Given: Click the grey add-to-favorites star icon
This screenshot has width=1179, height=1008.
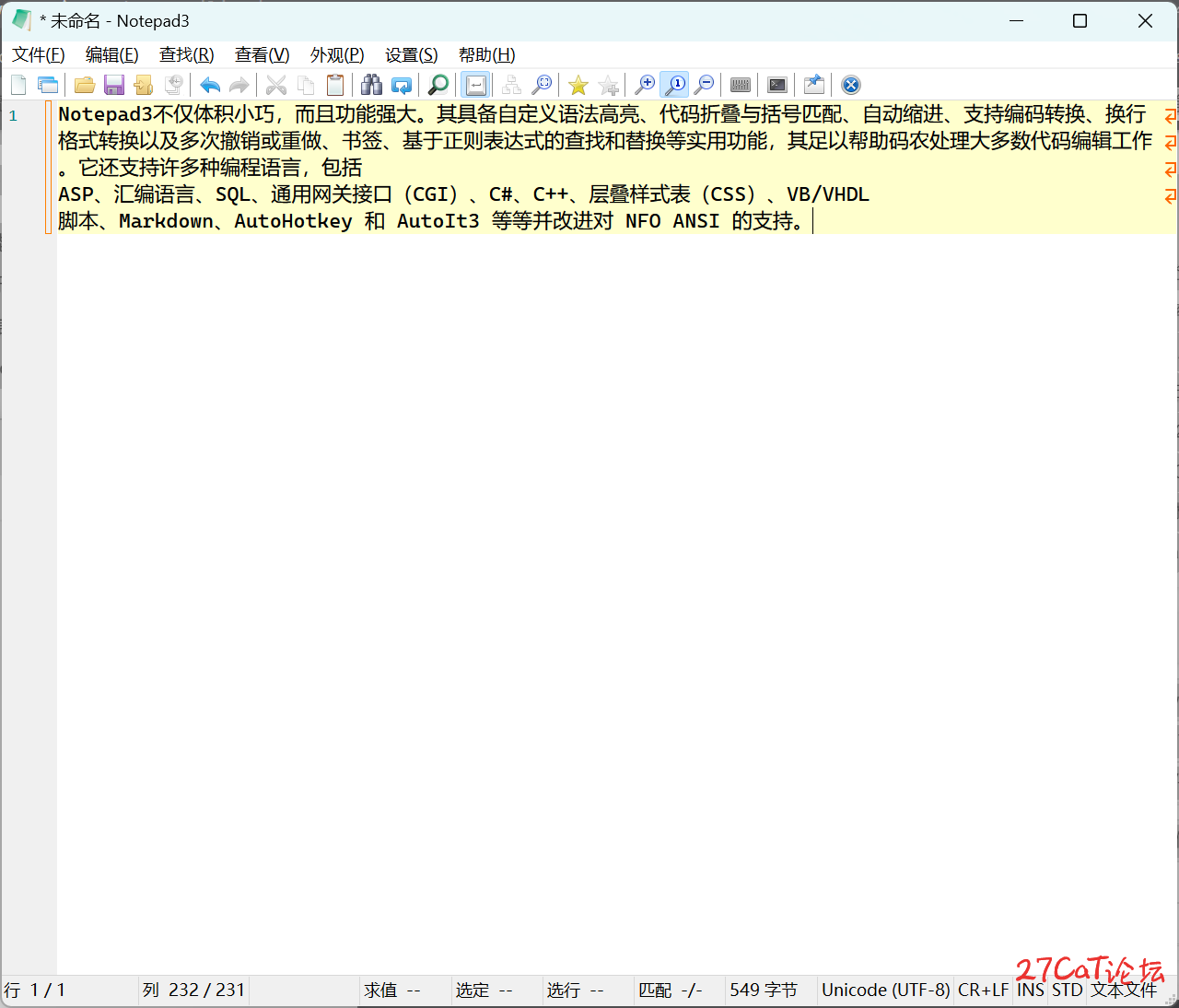Looking at the screenshot, I should (x=608, y=86).
